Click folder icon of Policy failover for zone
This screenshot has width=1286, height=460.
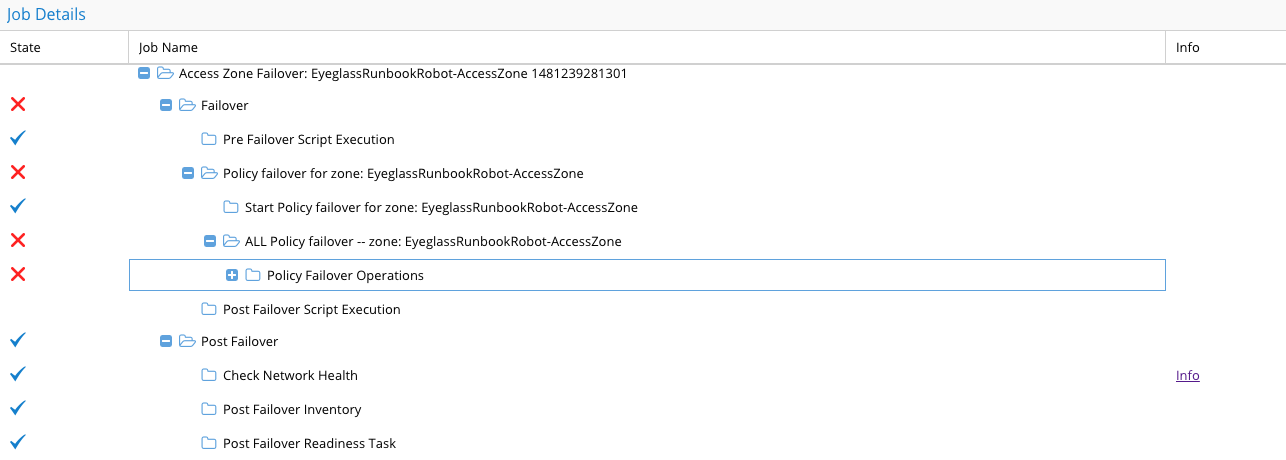tap(209, 173)
